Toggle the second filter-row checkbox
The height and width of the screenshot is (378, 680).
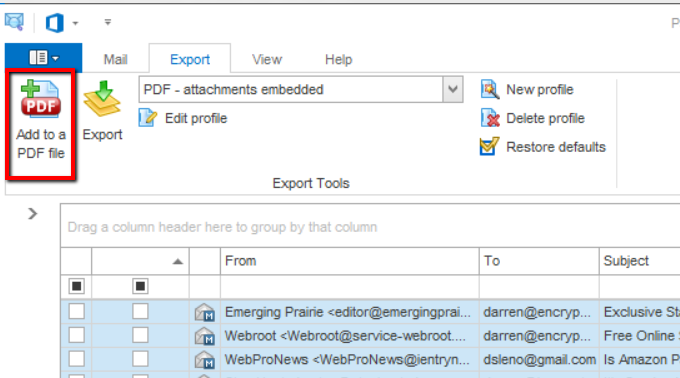coord(140,286)
